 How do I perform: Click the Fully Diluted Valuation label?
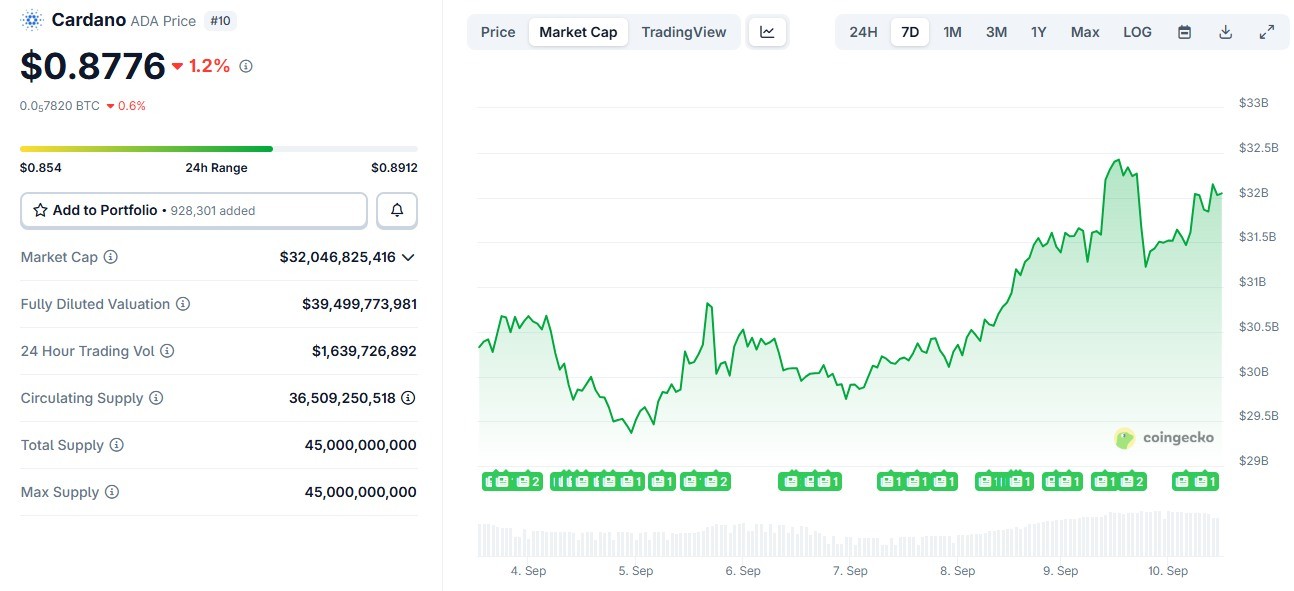tap(95, 304)
